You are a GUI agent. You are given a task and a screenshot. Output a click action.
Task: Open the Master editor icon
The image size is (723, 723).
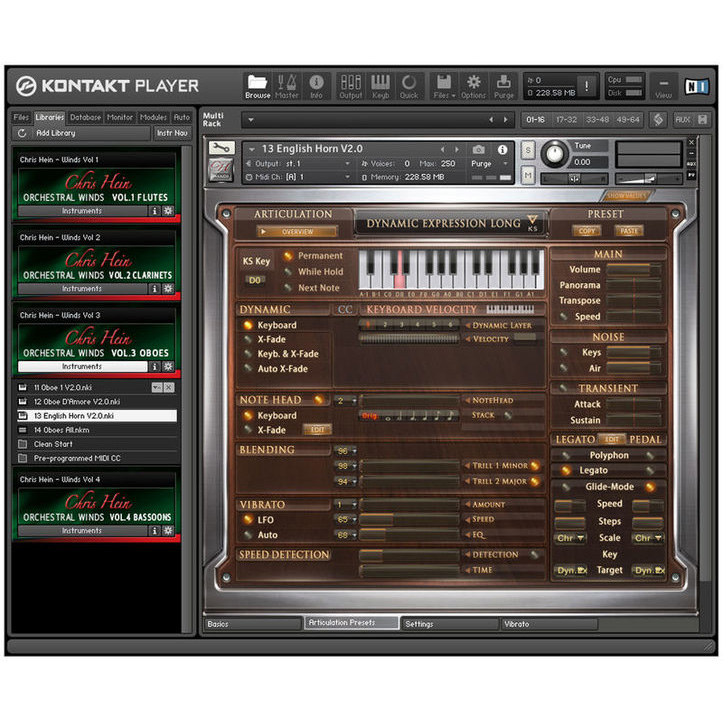[287, 86]
